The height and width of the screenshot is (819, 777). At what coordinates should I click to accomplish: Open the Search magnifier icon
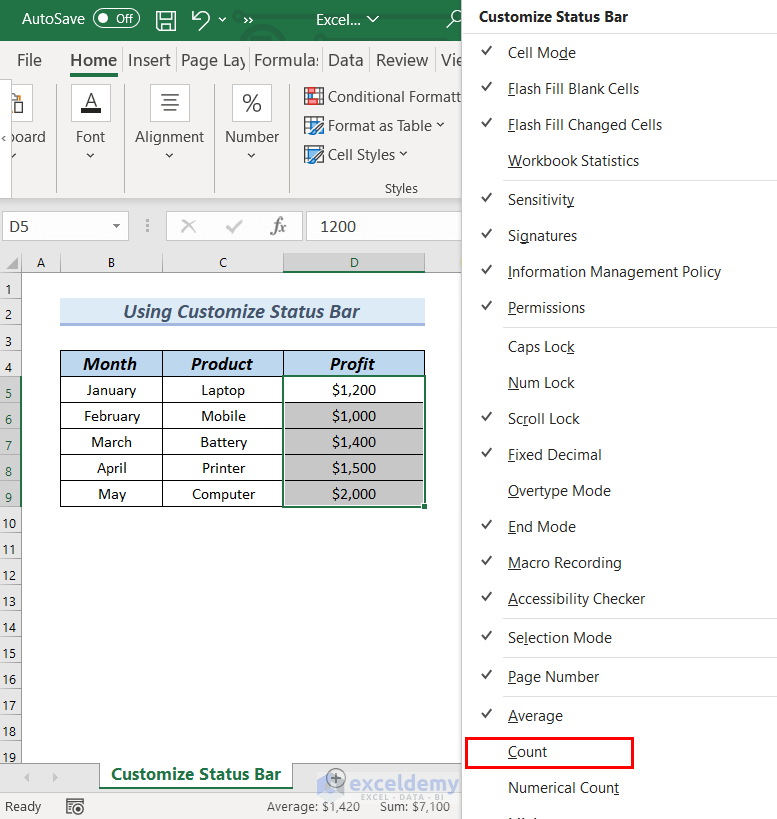454,19
